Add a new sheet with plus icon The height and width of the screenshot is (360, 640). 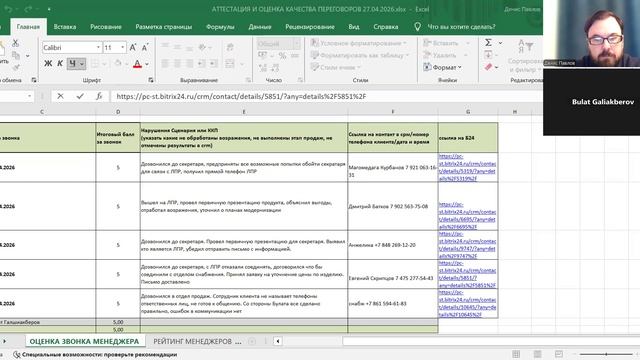252,341
